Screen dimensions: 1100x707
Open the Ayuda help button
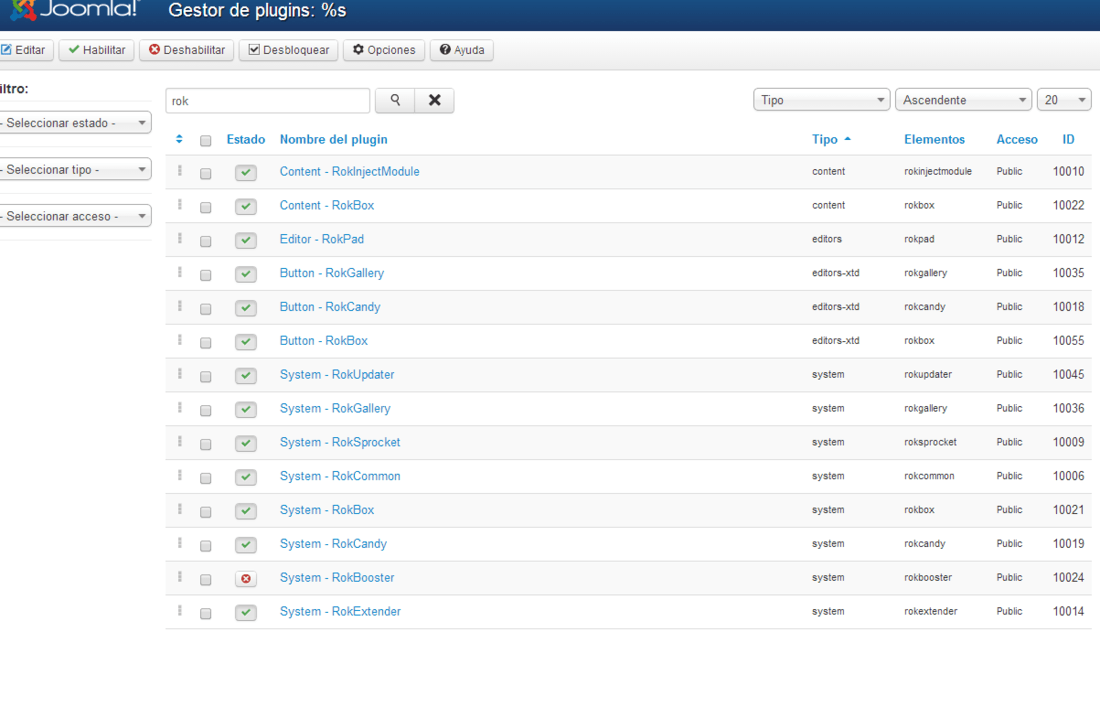pyautogui.click(x=462, y=50)
